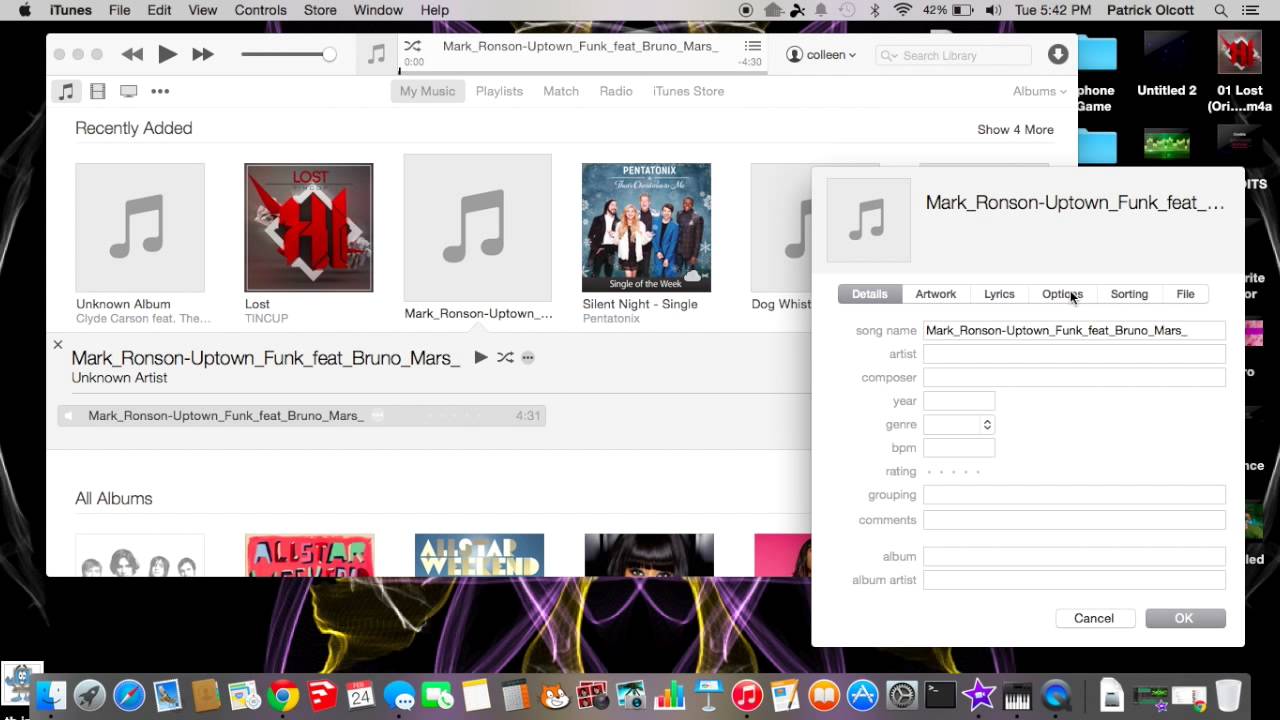Image resolution: width=1280 pixels, height=720 pixels.
Task: Click the composer input field
Action: pos(1074,377)
